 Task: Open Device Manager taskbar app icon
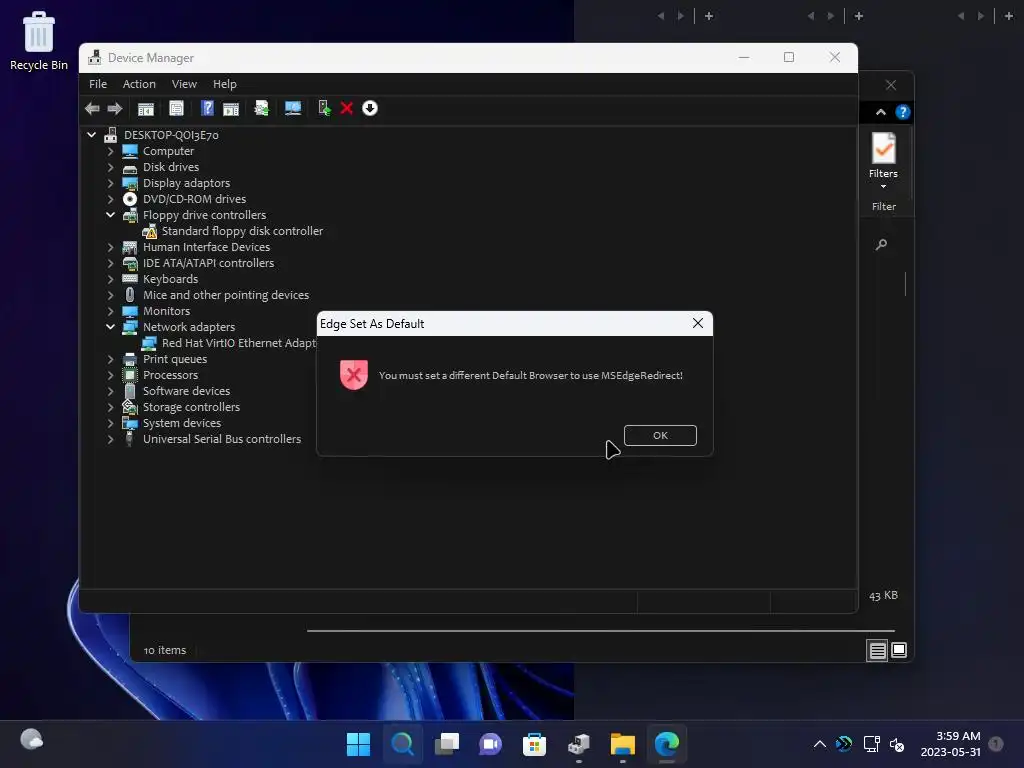[579, 744]
